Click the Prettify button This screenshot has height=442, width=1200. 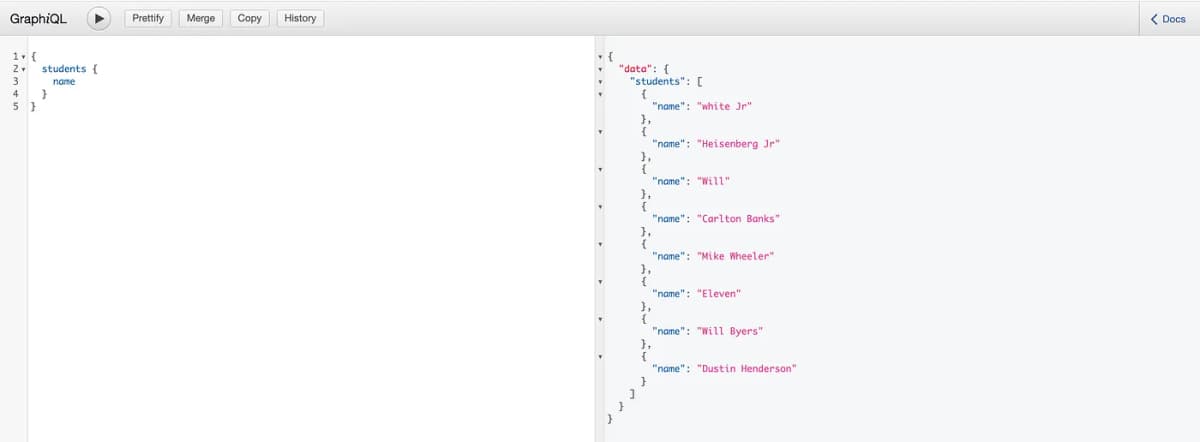point(149,18)
